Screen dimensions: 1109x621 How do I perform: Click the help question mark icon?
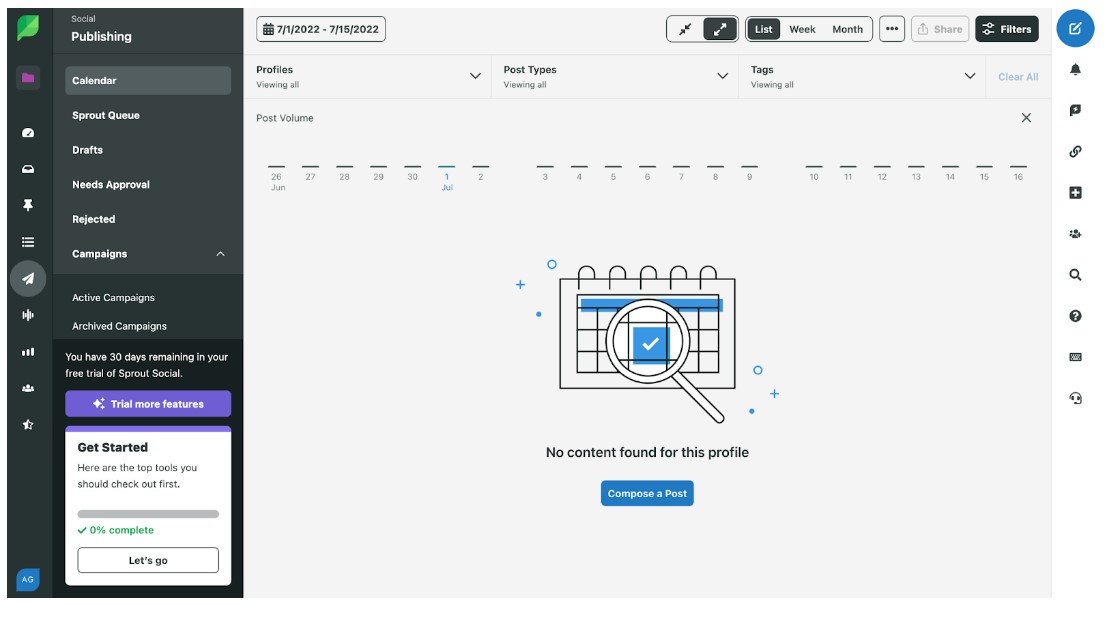click(x=1075, y=316)
